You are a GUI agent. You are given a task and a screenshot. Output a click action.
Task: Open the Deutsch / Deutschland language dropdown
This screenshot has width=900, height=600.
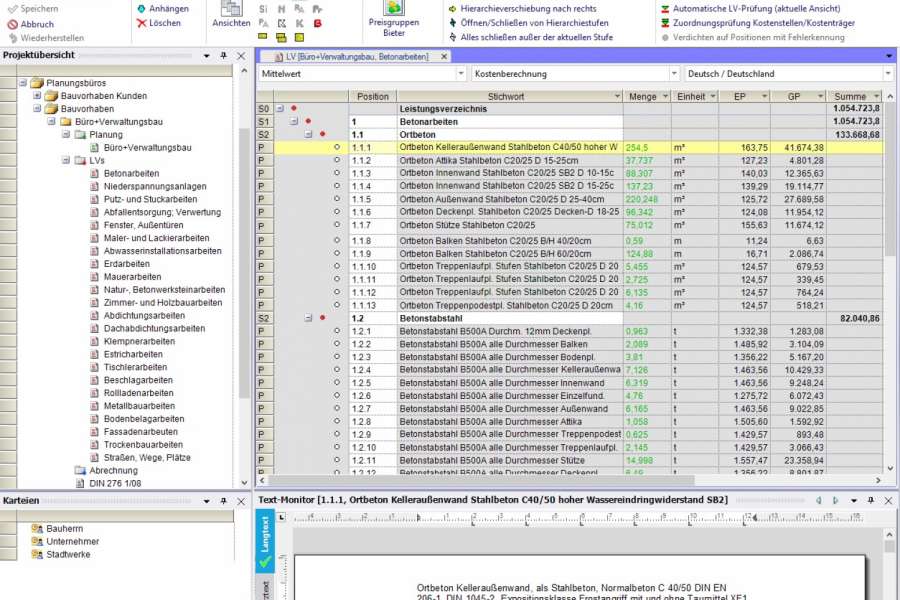coord(888,73)
